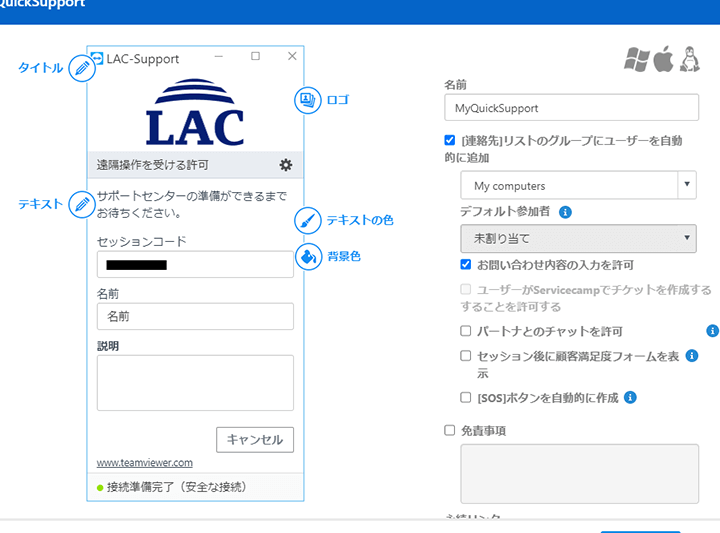Open the text color brush icon

pos(308,221)
